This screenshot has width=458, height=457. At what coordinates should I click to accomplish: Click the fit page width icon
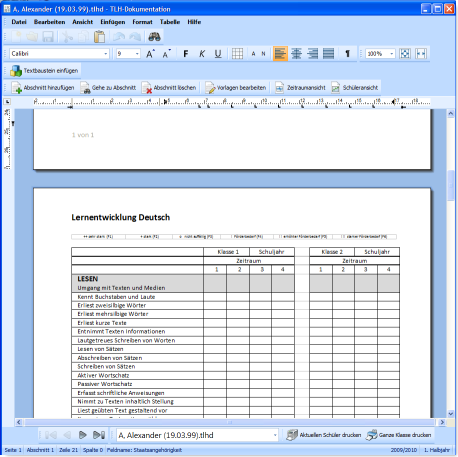421,54
